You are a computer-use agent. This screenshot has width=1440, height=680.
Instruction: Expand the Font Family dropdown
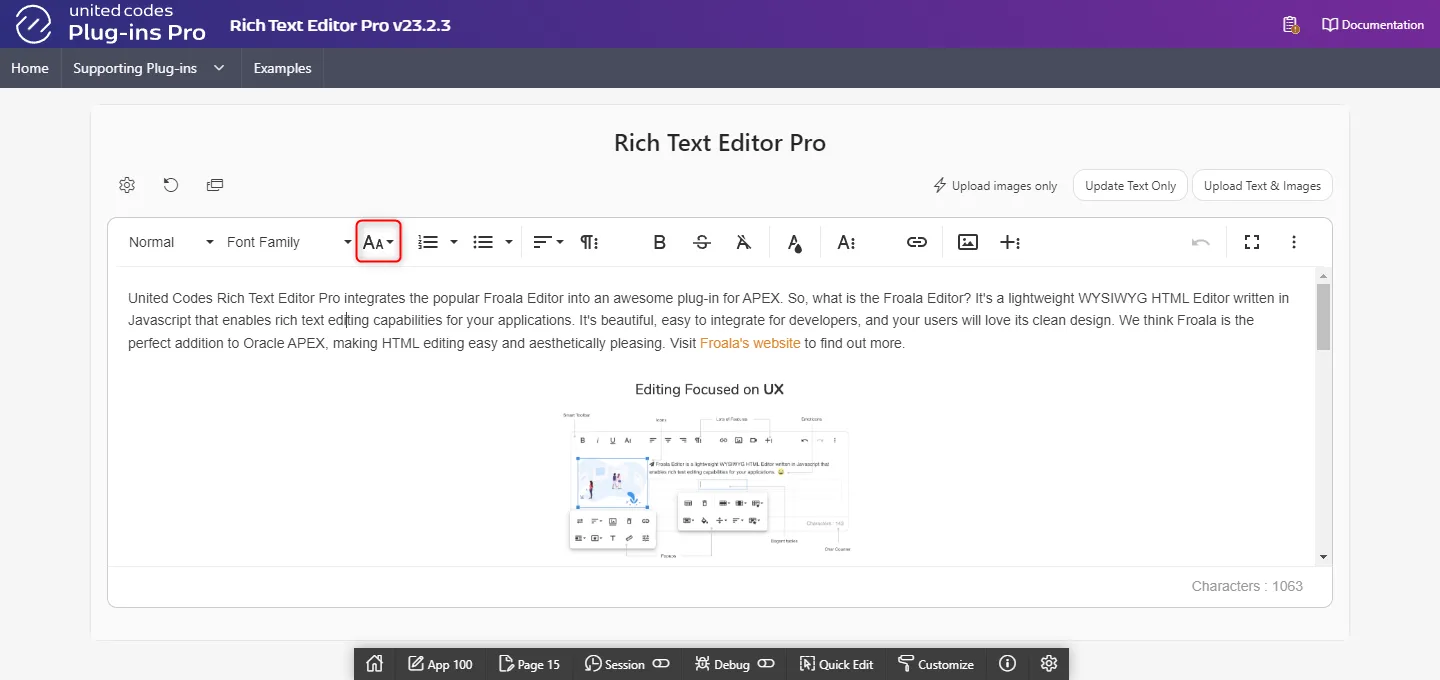coord(289,242)
